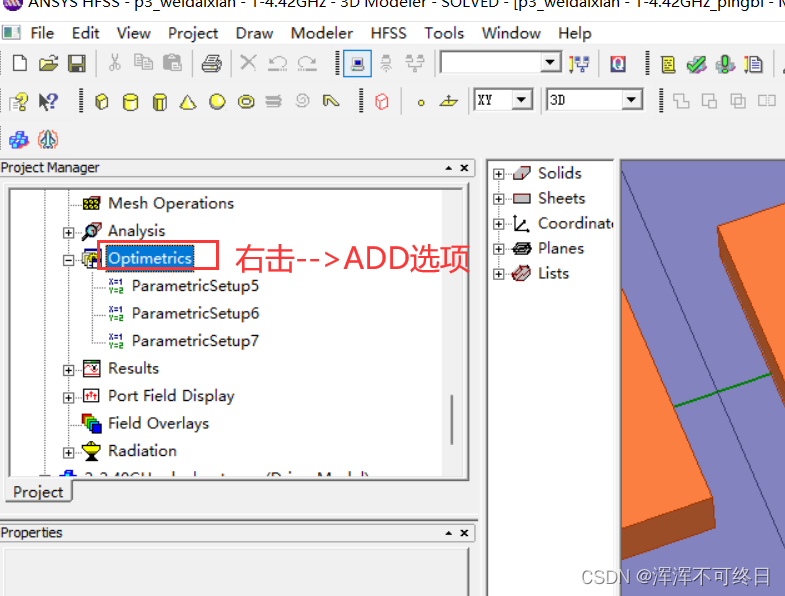Draw a point with the dot icon
Screen dimensions: 785x596
(421, 103)
